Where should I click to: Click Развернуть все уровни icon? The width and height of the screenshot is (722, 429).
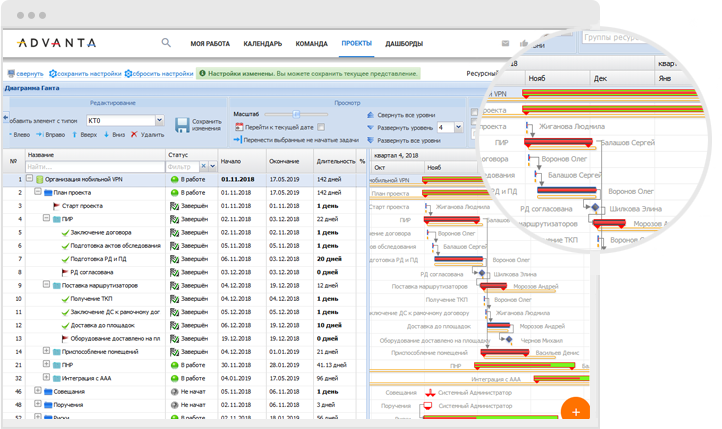[371, 140]
